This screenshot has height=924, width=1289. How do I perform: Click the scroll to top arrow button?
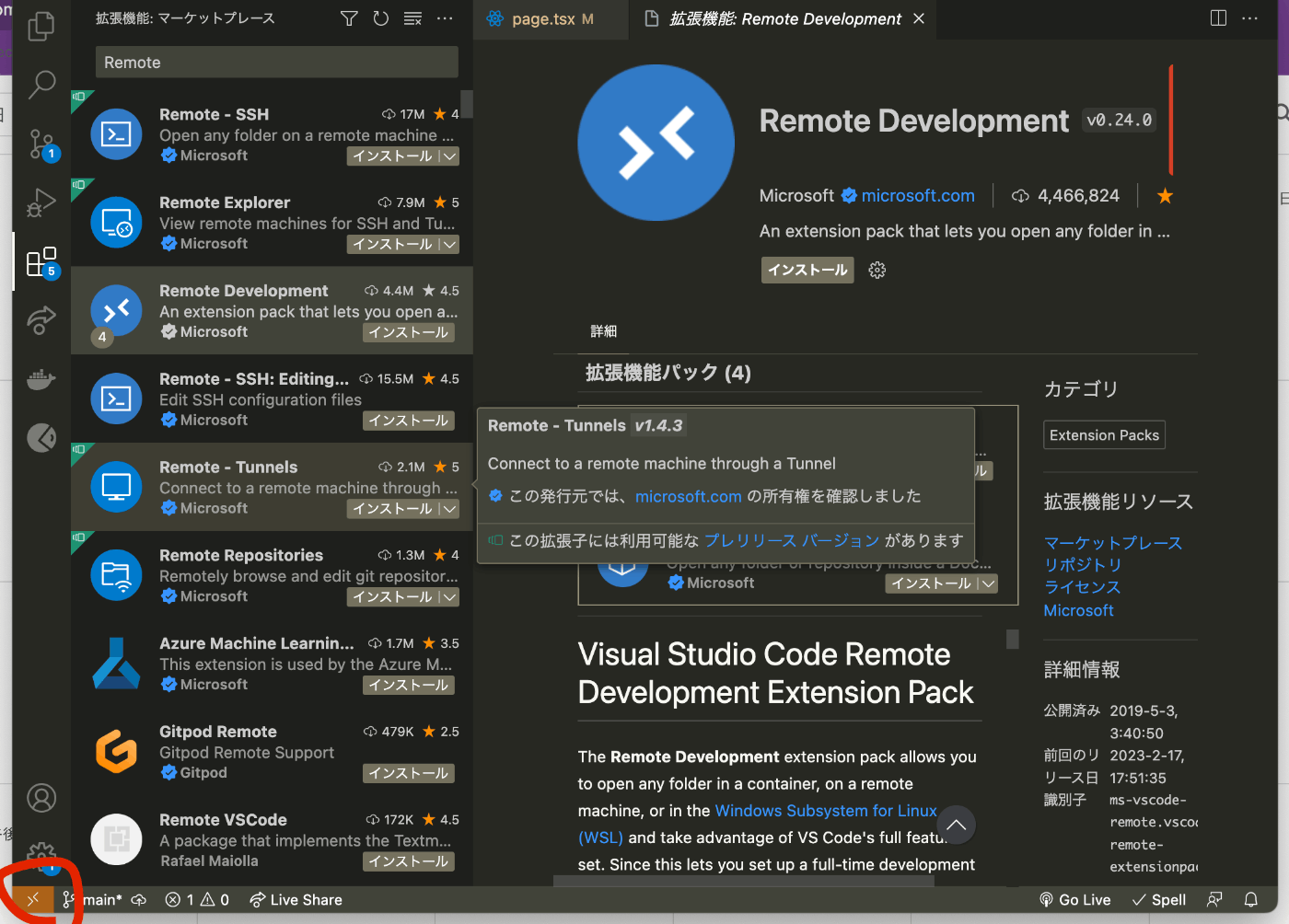tap(956, 825)
